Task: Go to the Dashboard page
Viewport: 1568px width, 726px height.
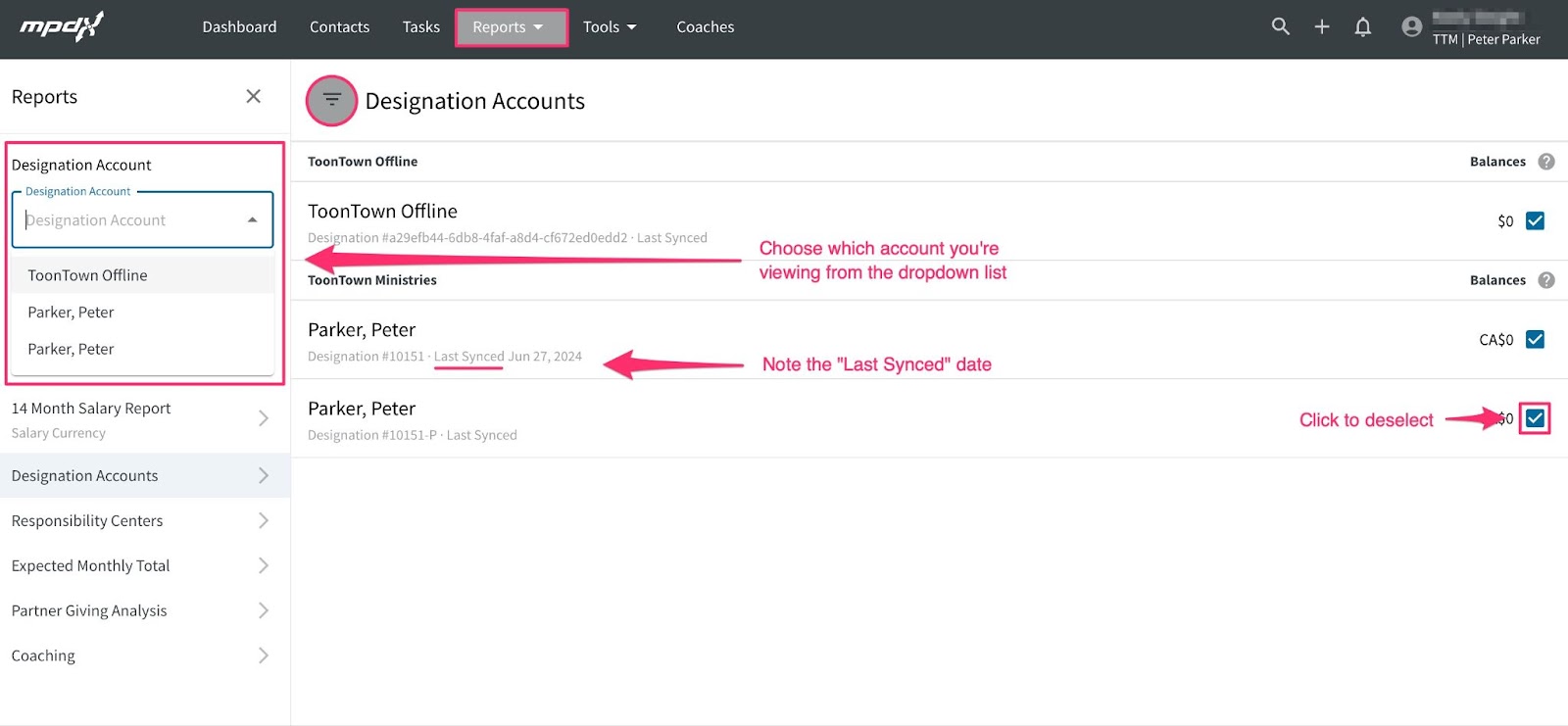Action: 239,27
